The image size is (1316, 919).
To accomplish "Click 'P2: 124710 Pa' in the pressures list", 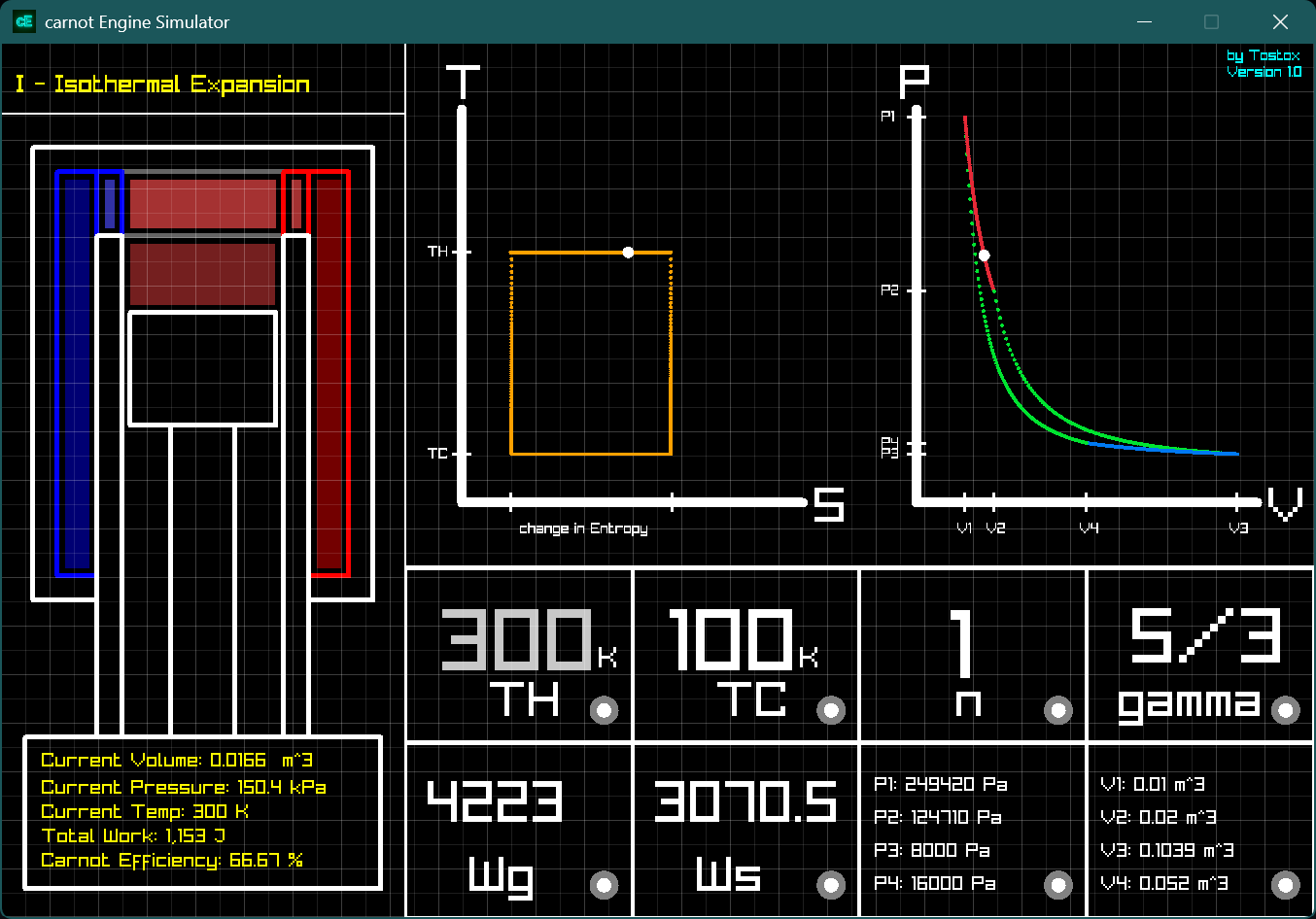I will pos(938,817).
